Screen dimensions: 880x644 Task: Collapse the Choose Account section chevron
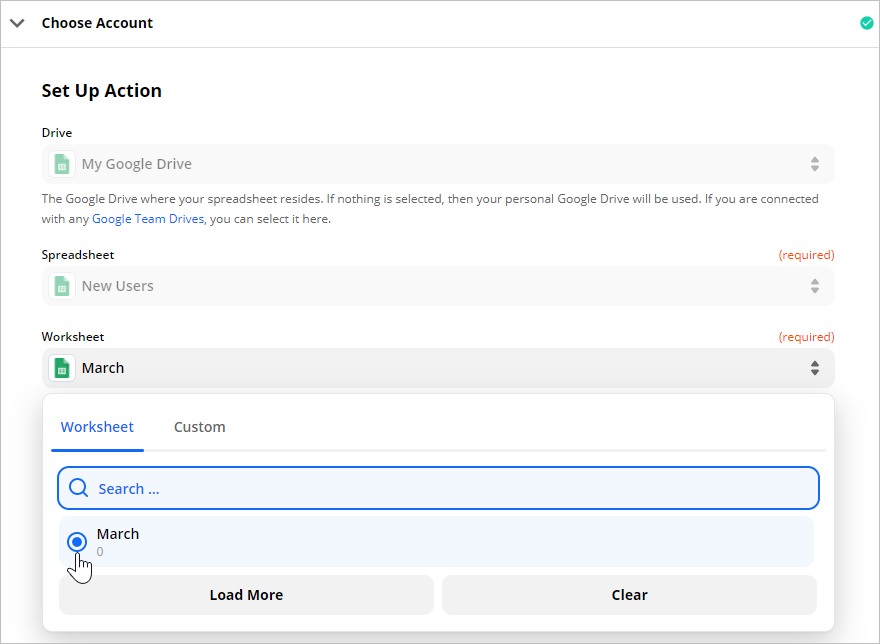[17, 23]
